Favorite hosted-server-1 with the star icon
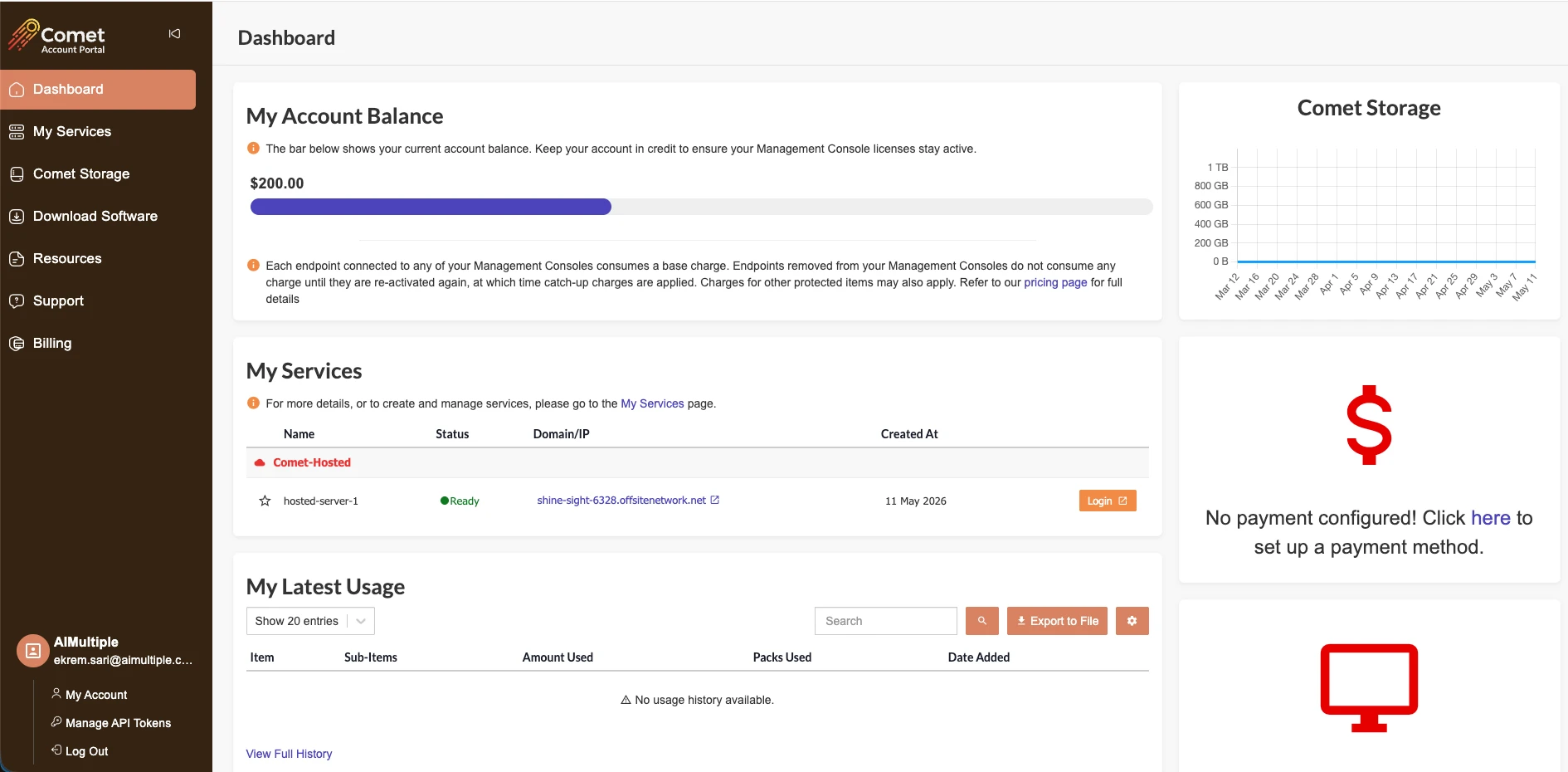Image resolution: width=1568 pixels, height=772 pixels. click(265, 501)
